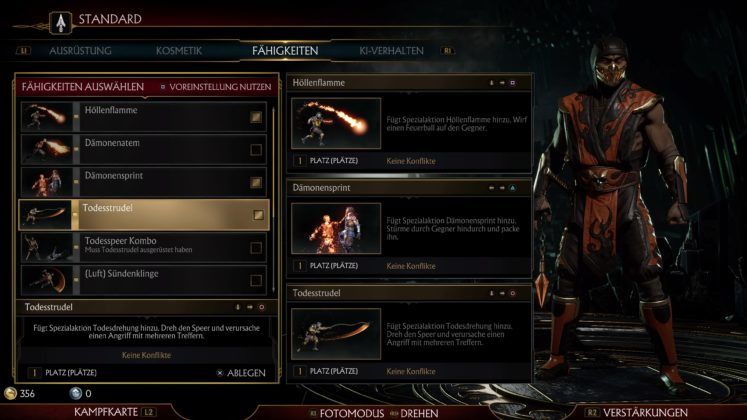Viewport: 747px width, 420px height.
Task: Click the silver soul fragments currency icon
Action: [x=75, y=393]
